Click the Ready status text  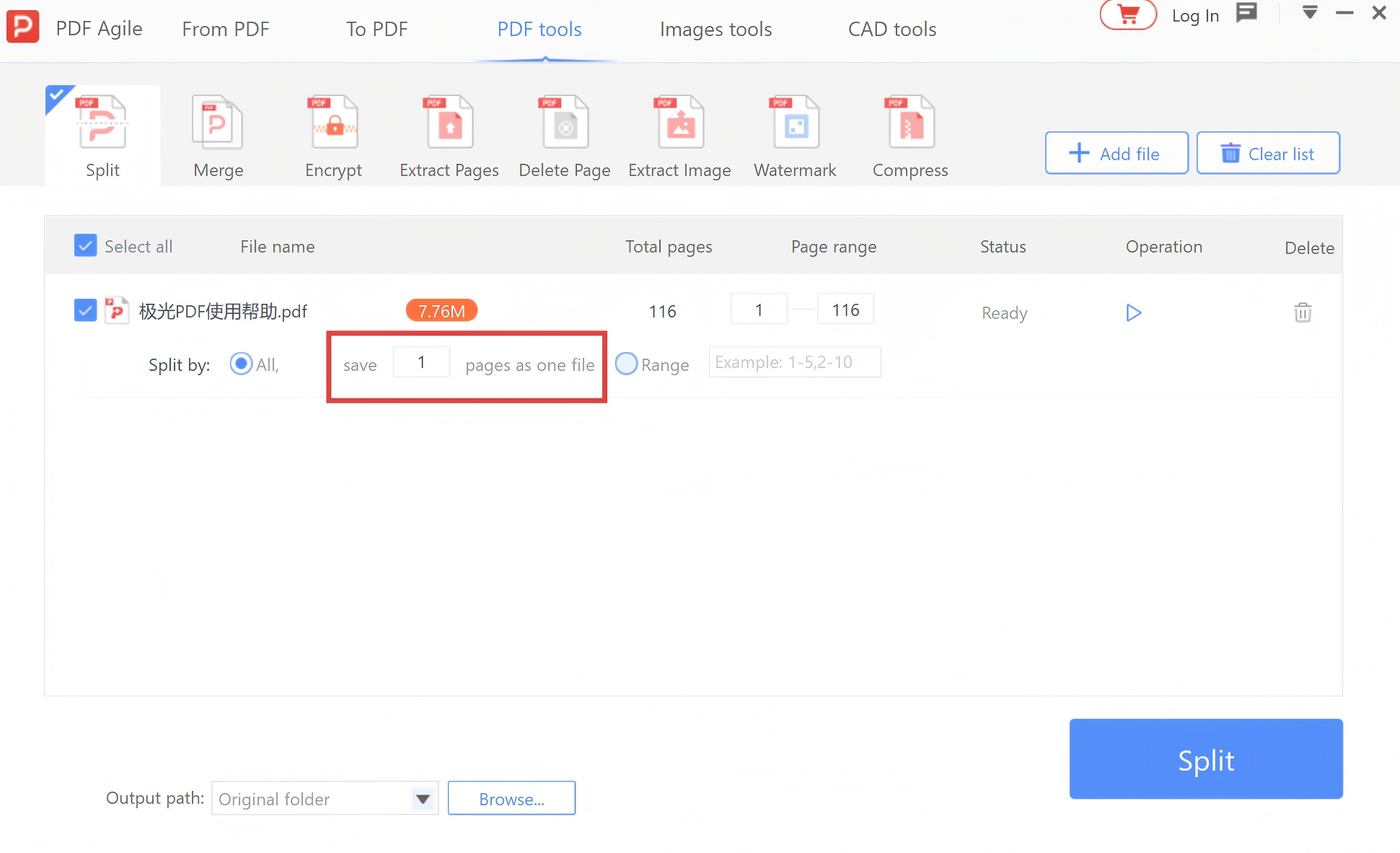coord(1004,312)
